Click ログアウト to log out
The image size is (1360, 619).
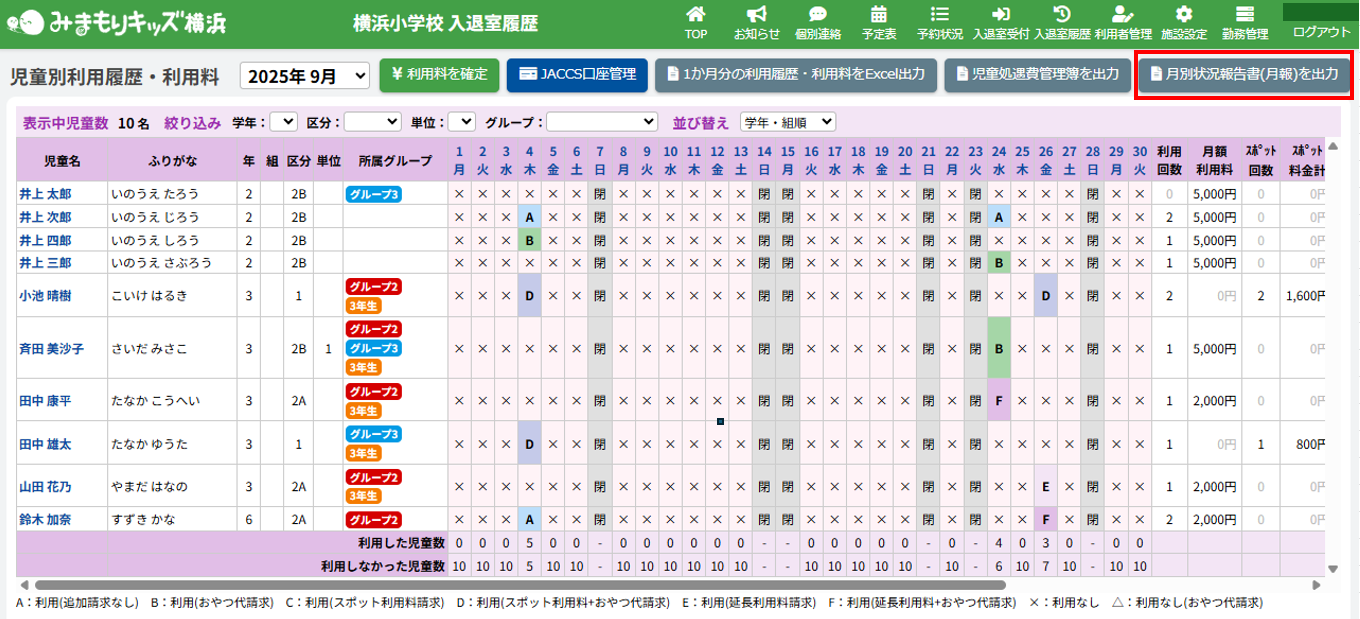pyautogui.click(x=1321, y=32)
